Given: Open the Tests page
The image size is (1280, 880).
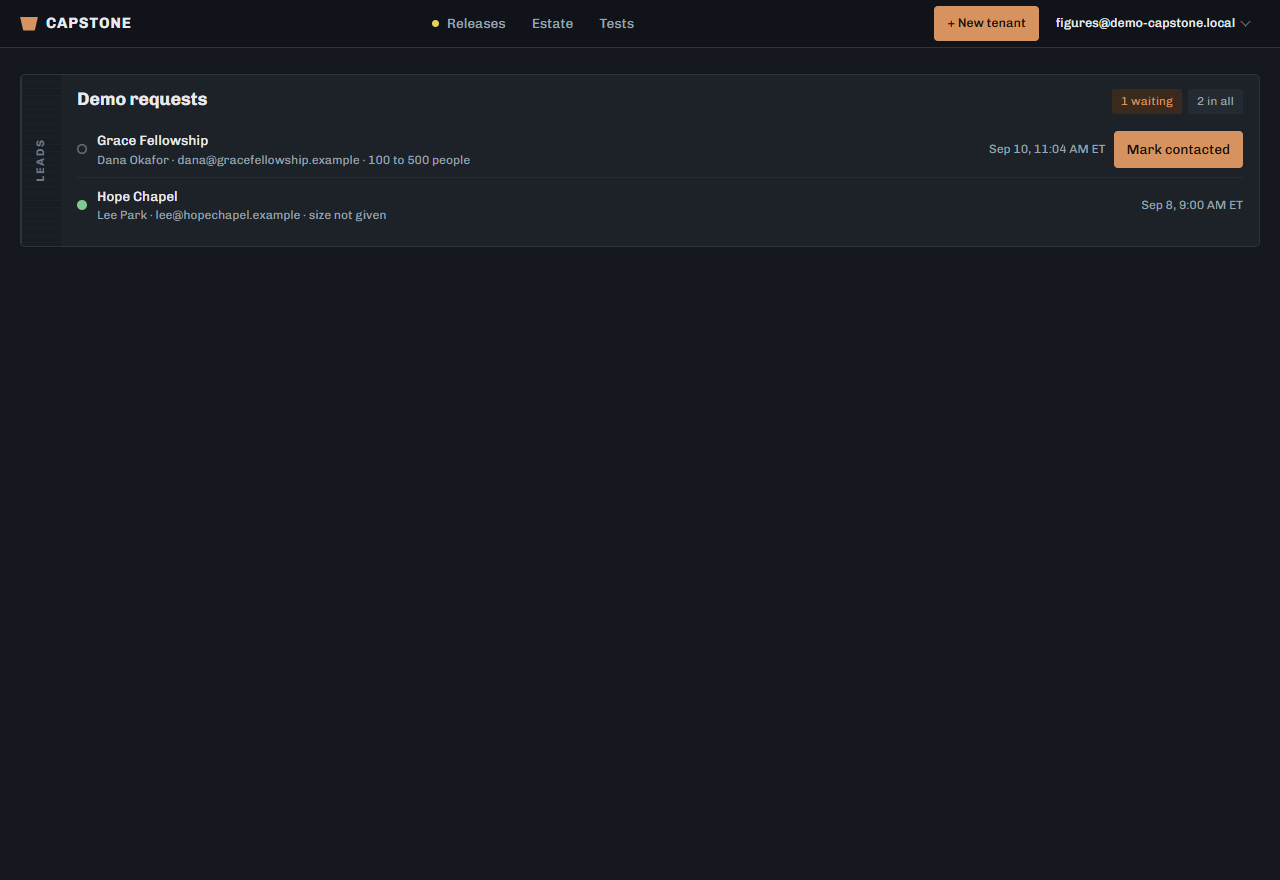Looking at the screenshot, I should [x=616, y=23].
